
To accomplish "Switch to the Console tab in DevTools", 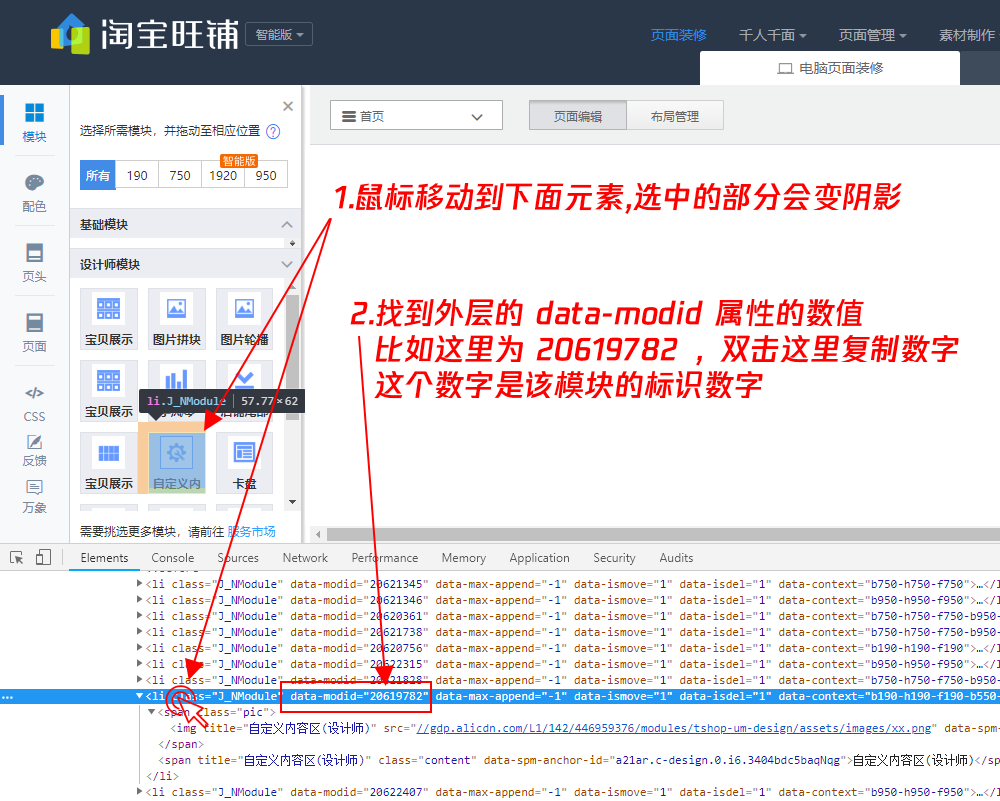I will 172,558.
